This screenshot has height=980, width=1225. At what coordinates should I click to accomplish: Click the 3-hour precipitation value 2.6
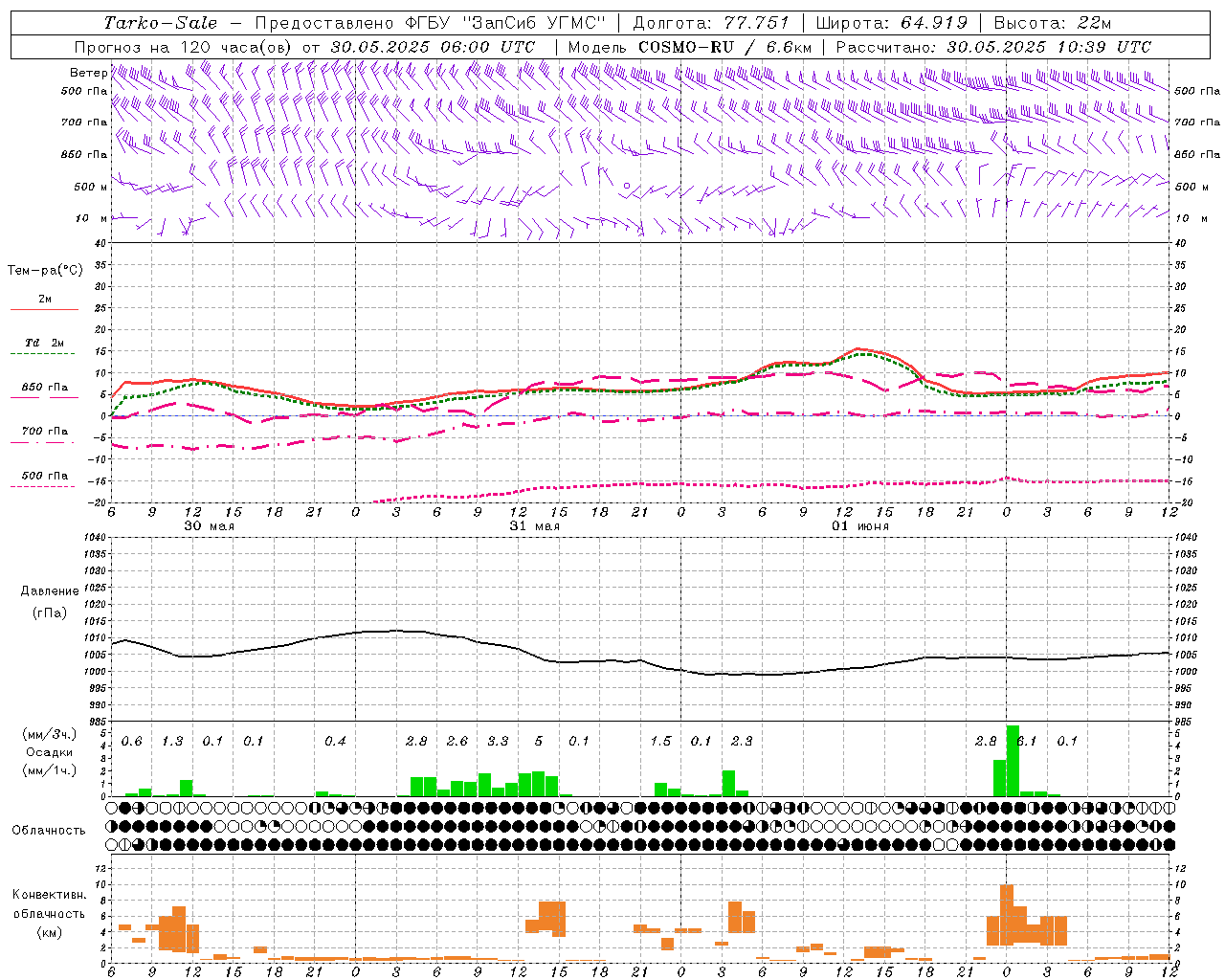[457, 742]
